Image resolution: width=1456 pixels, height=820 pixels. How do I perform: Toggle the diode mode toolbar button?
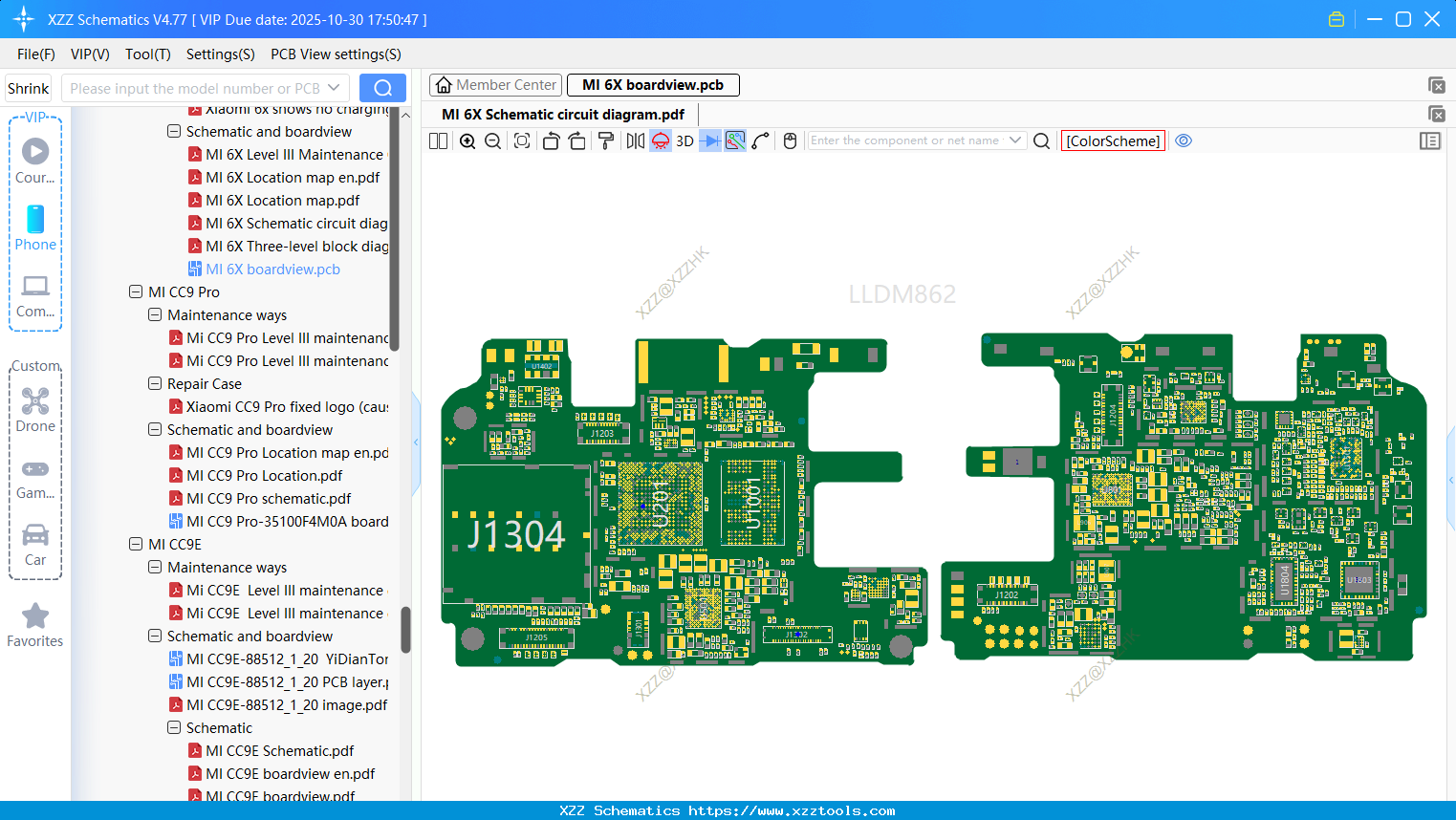(710, 141)
